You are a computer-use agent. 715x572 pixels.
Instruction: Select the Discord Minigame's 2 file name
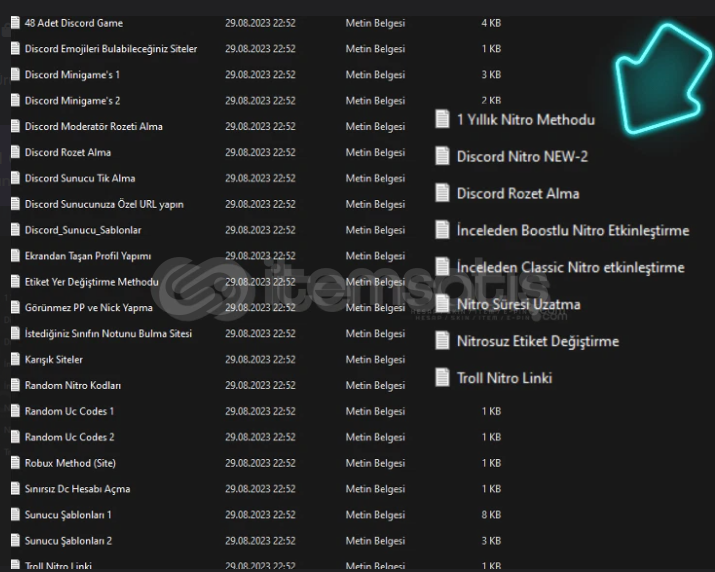(73, 100)
